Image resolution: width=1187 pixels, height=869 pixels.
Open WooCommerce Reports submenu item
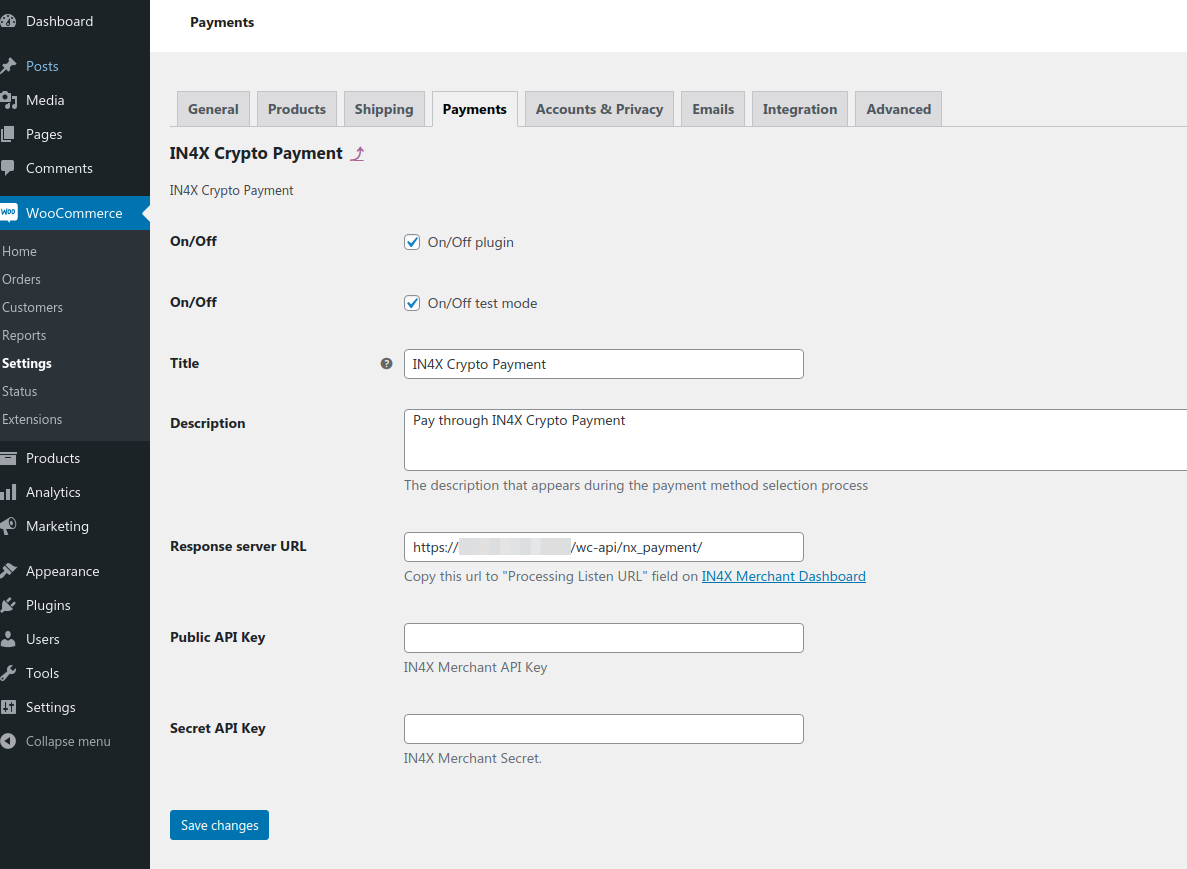click(23, 335)
